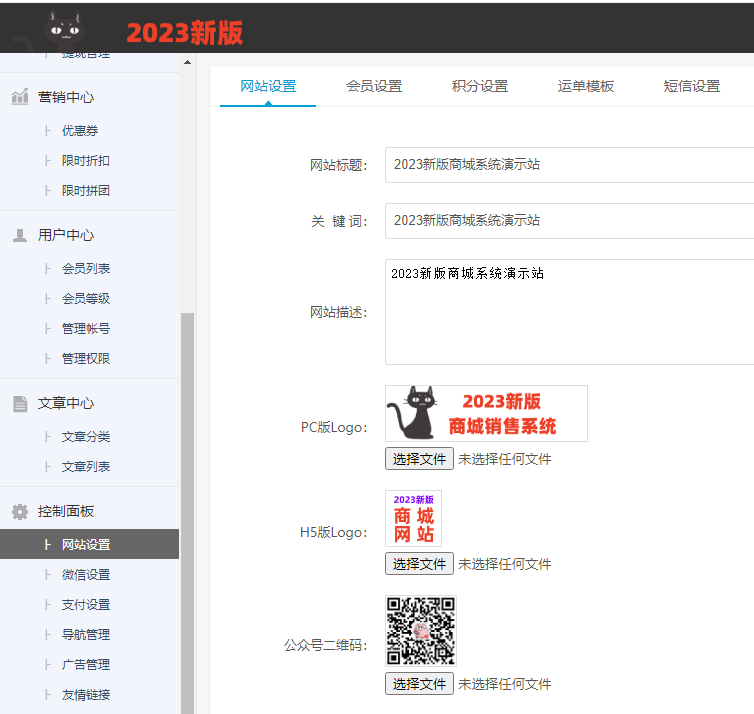The width and height of the screenshot is (754, 714).
Task: Click the 文章中心 document icon
Action: [x=20, y=403]
